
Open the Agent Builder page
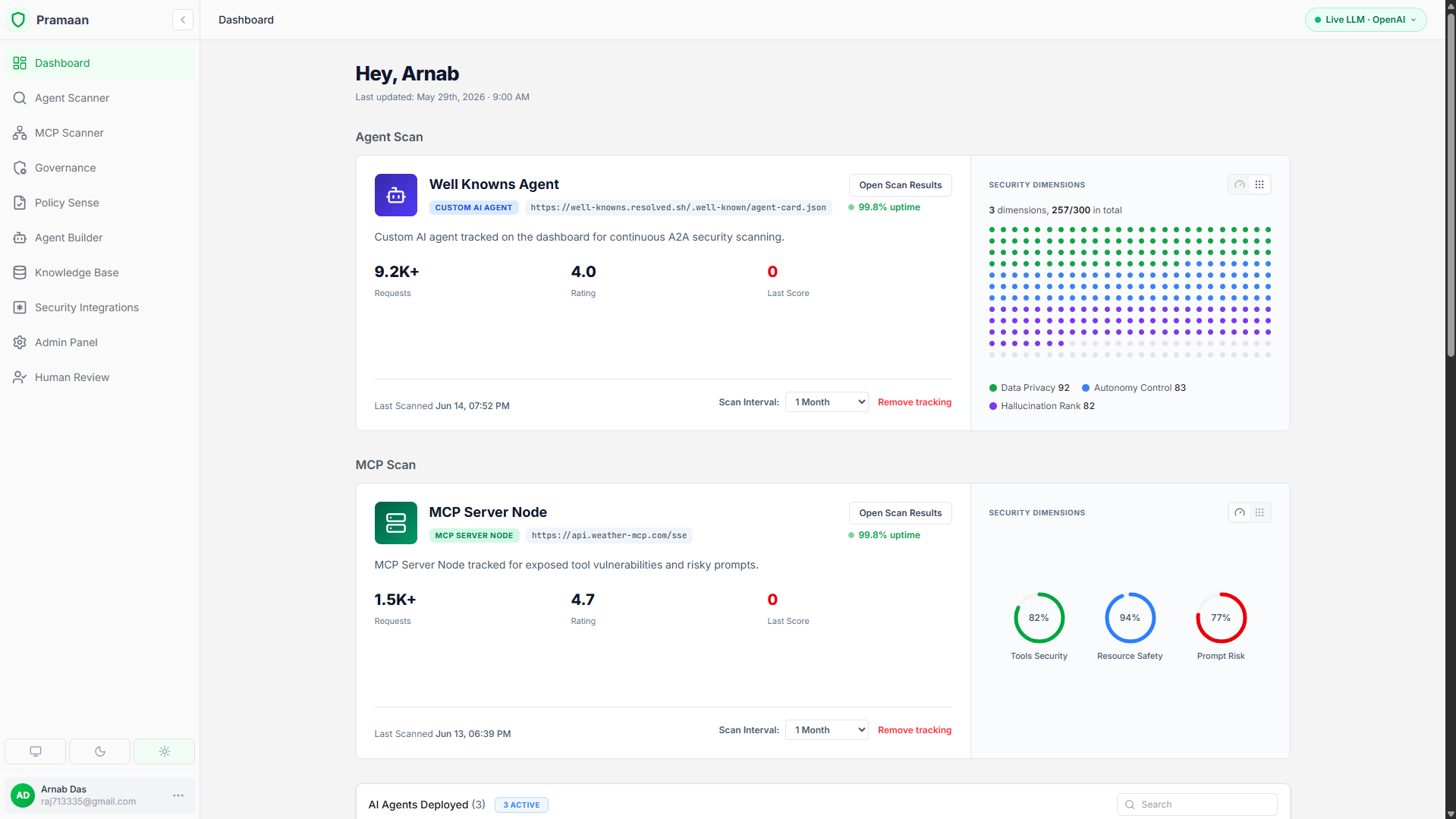99,238
